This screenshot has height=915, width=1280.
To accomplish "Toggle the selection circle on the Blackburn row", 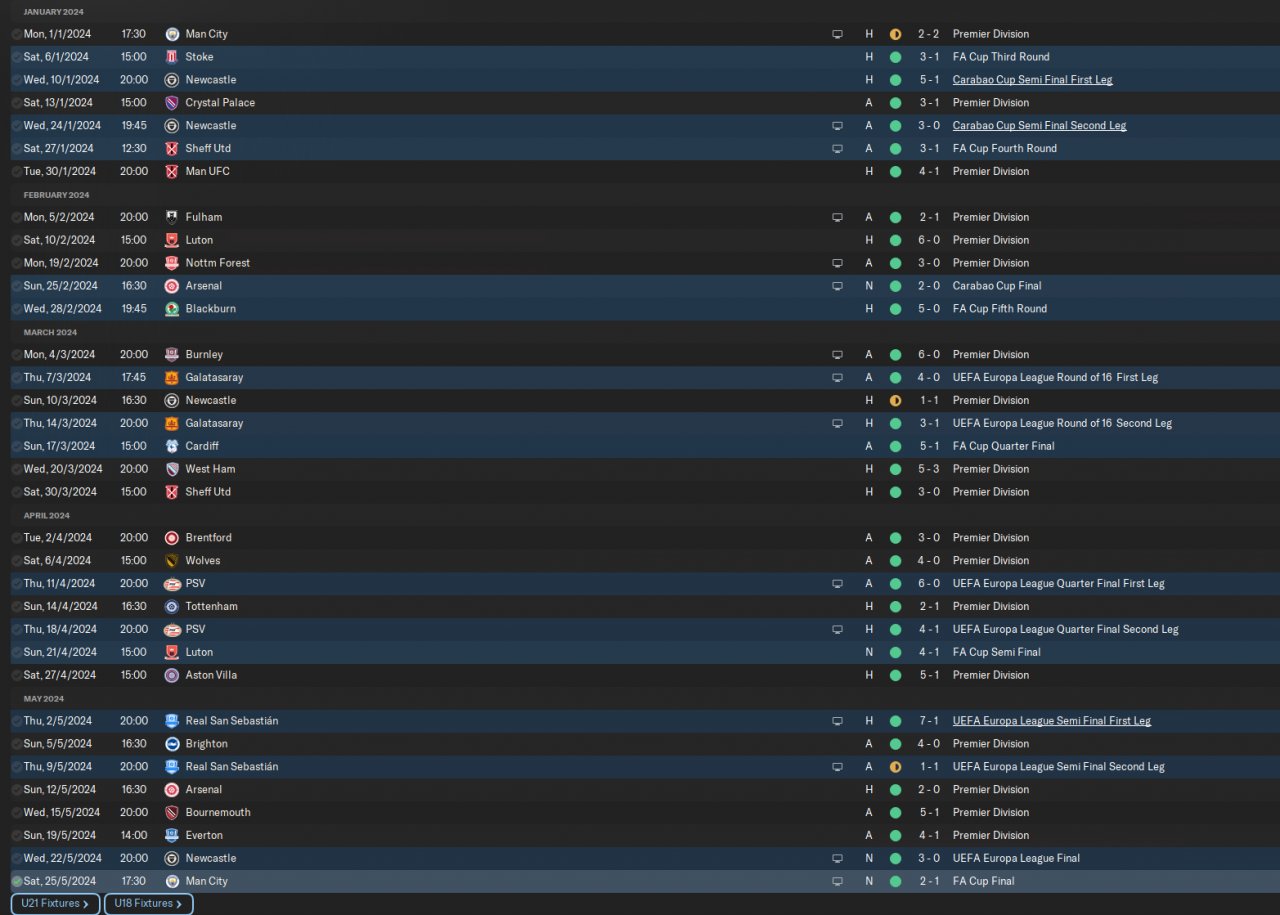I will pyautogui.click(x=17, y=309).
